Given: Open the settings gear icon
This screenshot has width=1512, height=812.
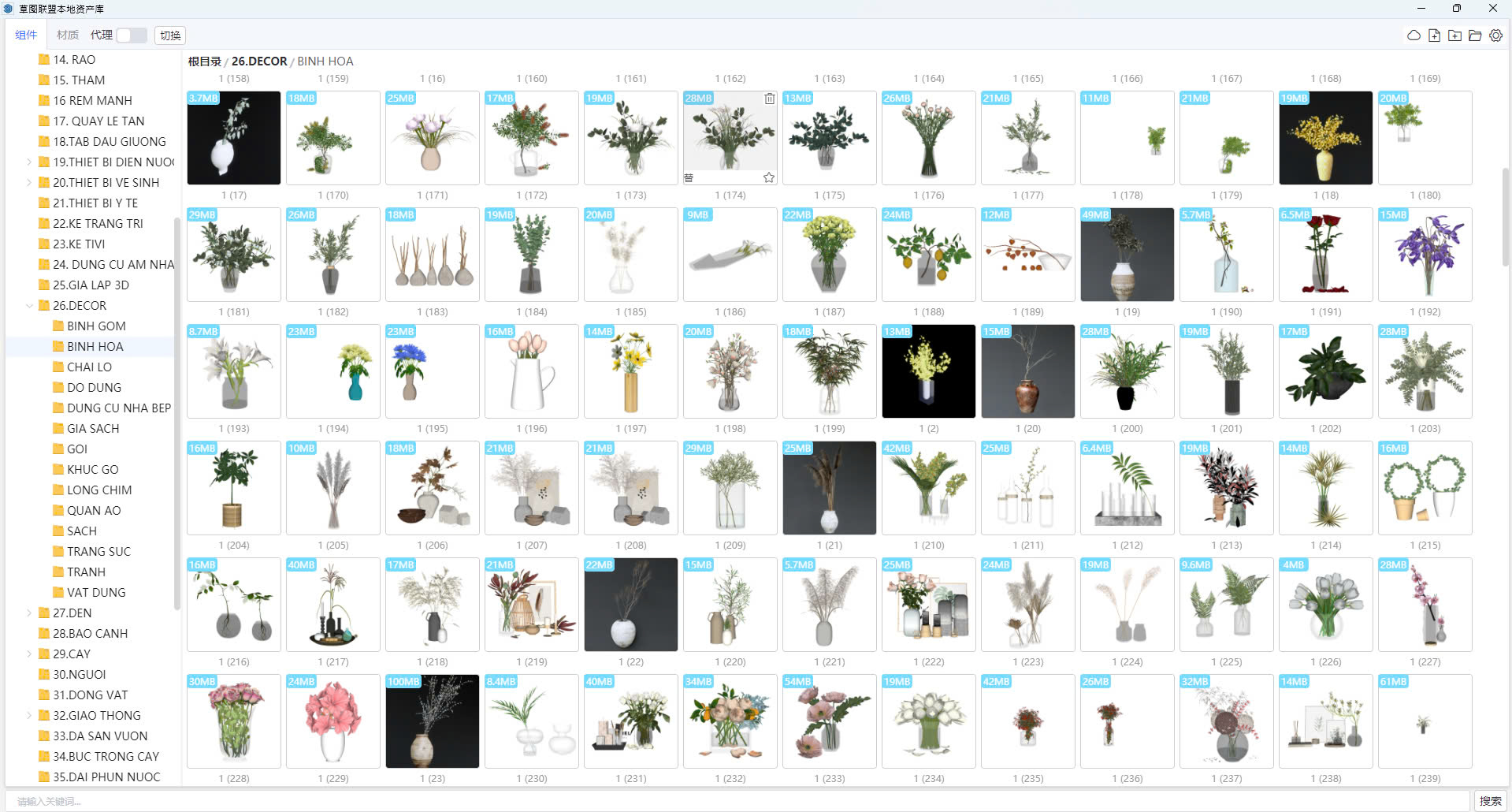Looking at the screenshot, I should click(x=1495, y=35).
